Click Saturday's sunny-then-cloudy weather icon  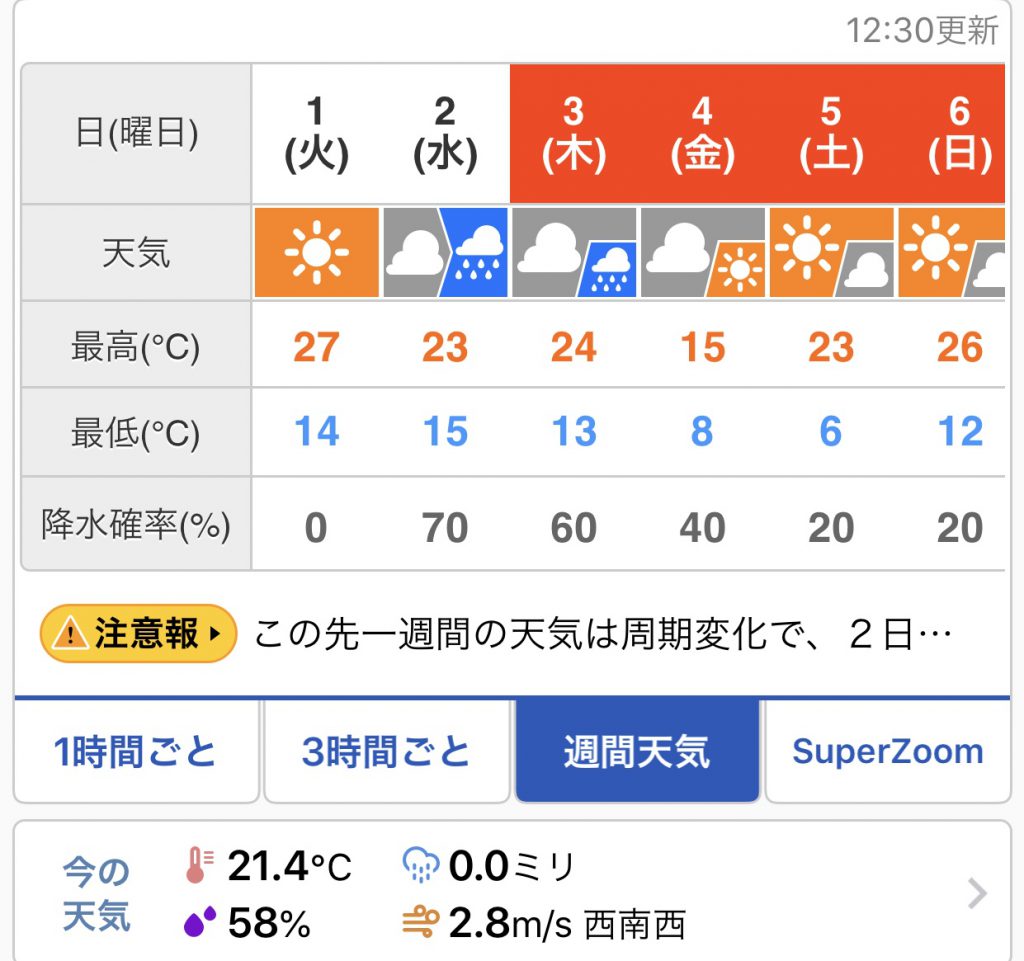[x=831, y=253]
